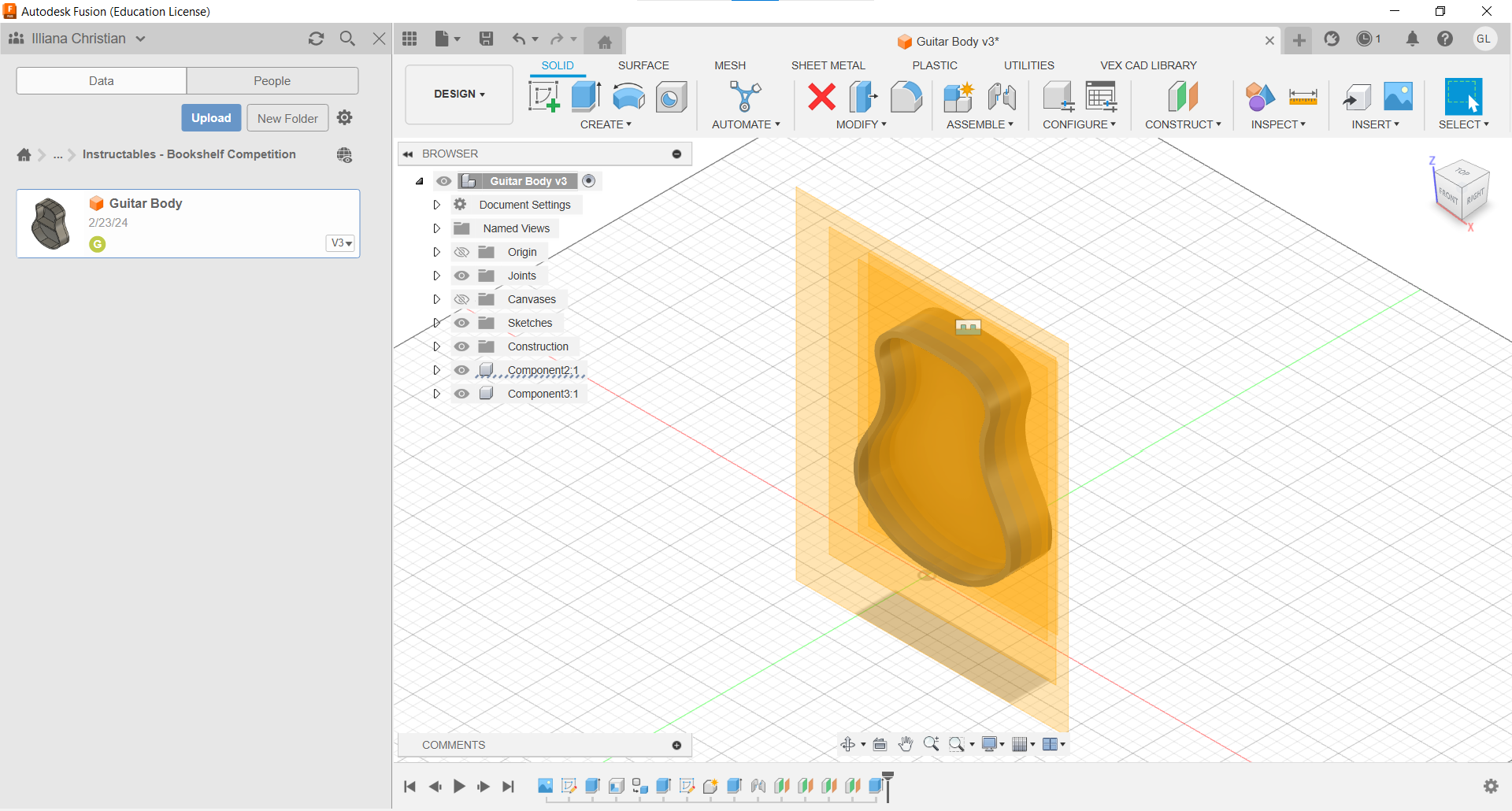
Task: Open the Extensions icon in title bar
Action: [x=1332, y=39]
